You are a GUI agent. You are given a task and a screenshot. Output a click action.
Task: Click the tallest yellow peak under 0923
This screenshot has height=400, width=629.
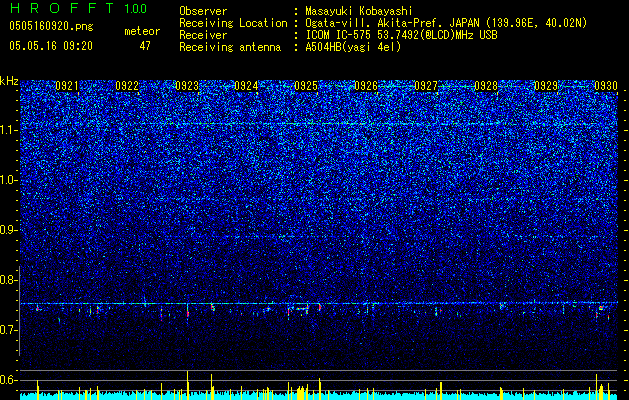(x=187, y=385)
